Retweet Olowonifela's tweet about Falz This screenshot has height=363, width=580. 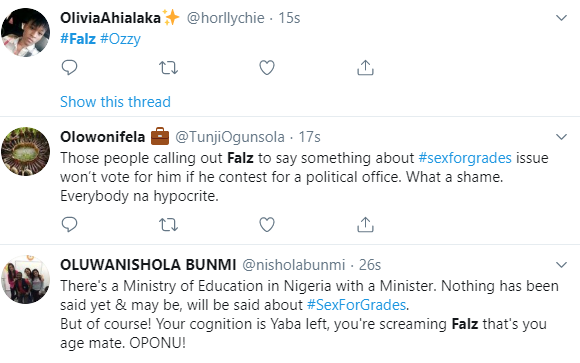pos(168,225)
